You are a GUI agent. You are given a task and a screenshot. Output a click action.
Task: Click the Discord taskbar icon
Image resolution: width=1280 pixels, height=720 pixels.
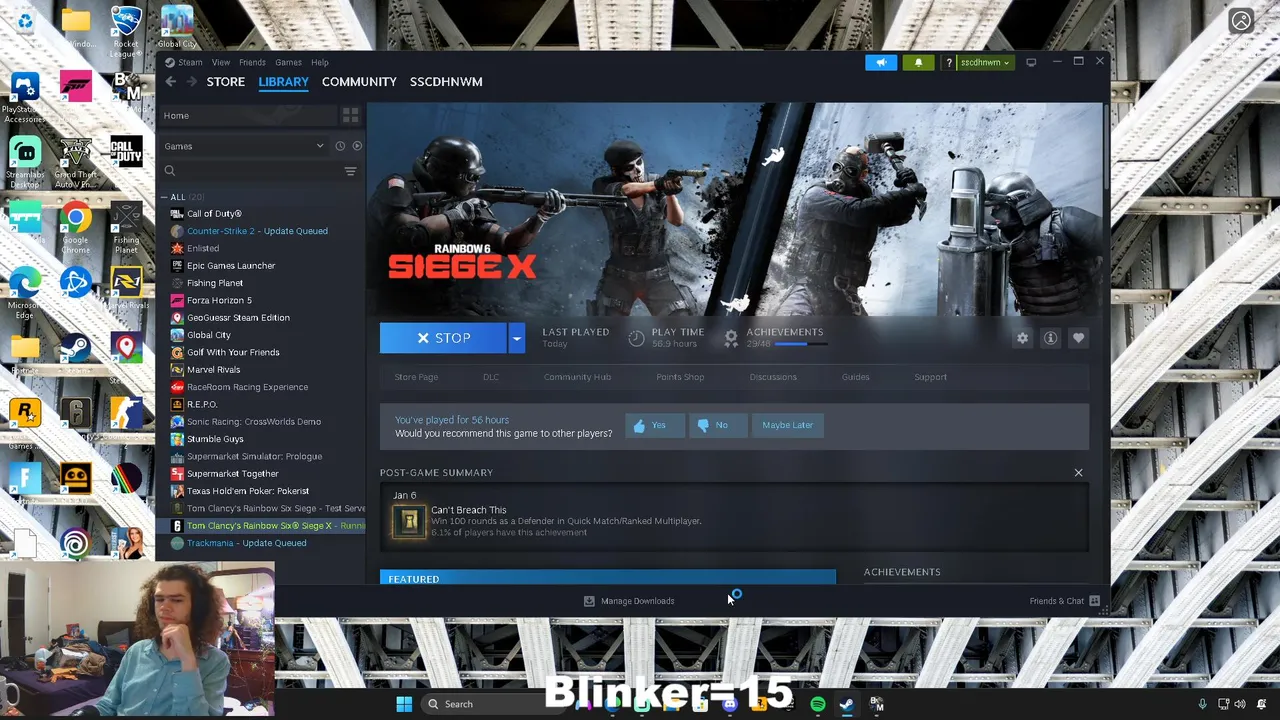[729, 704]
